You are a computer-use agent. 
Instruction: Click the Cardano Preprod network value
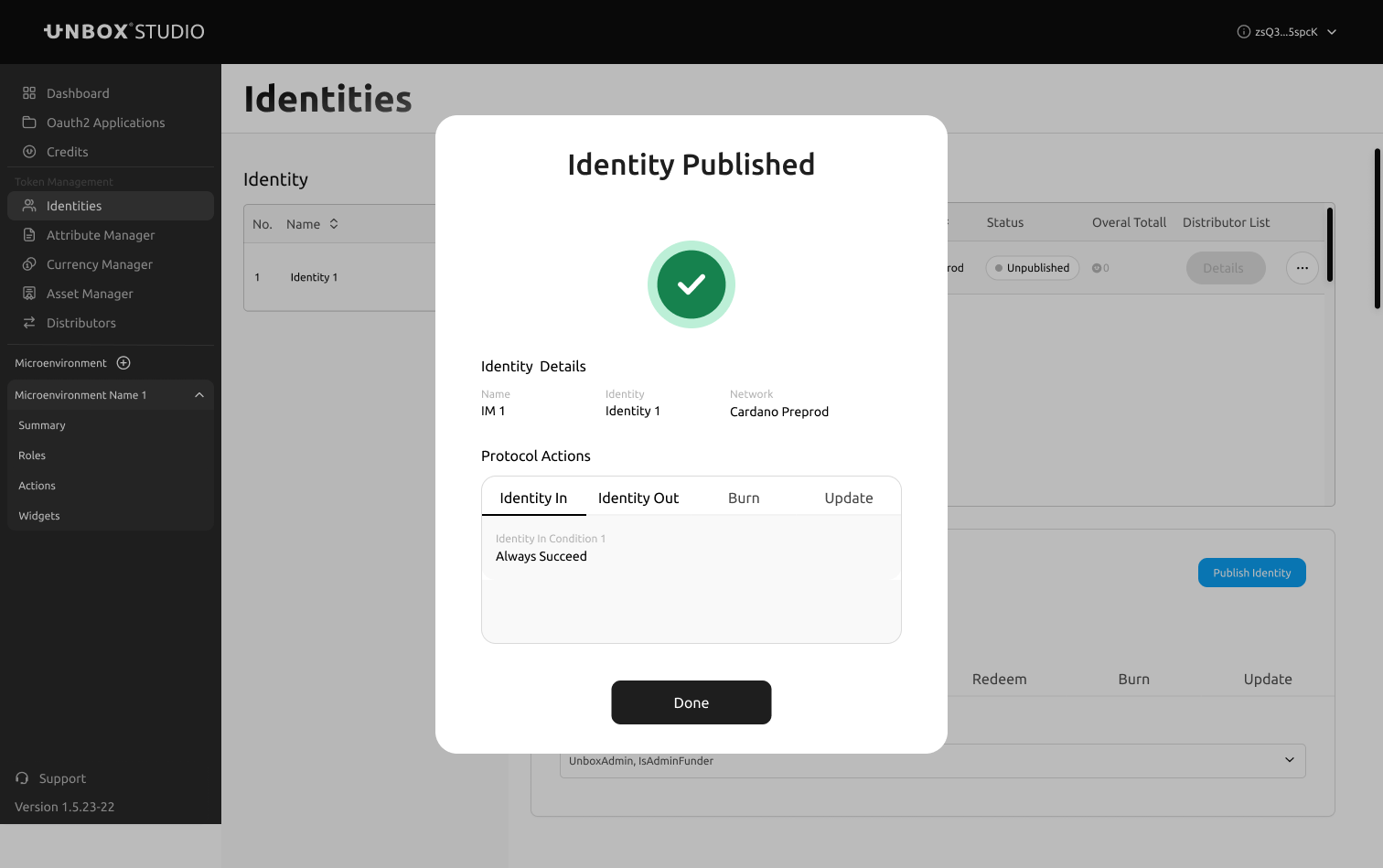click(779, 412)
